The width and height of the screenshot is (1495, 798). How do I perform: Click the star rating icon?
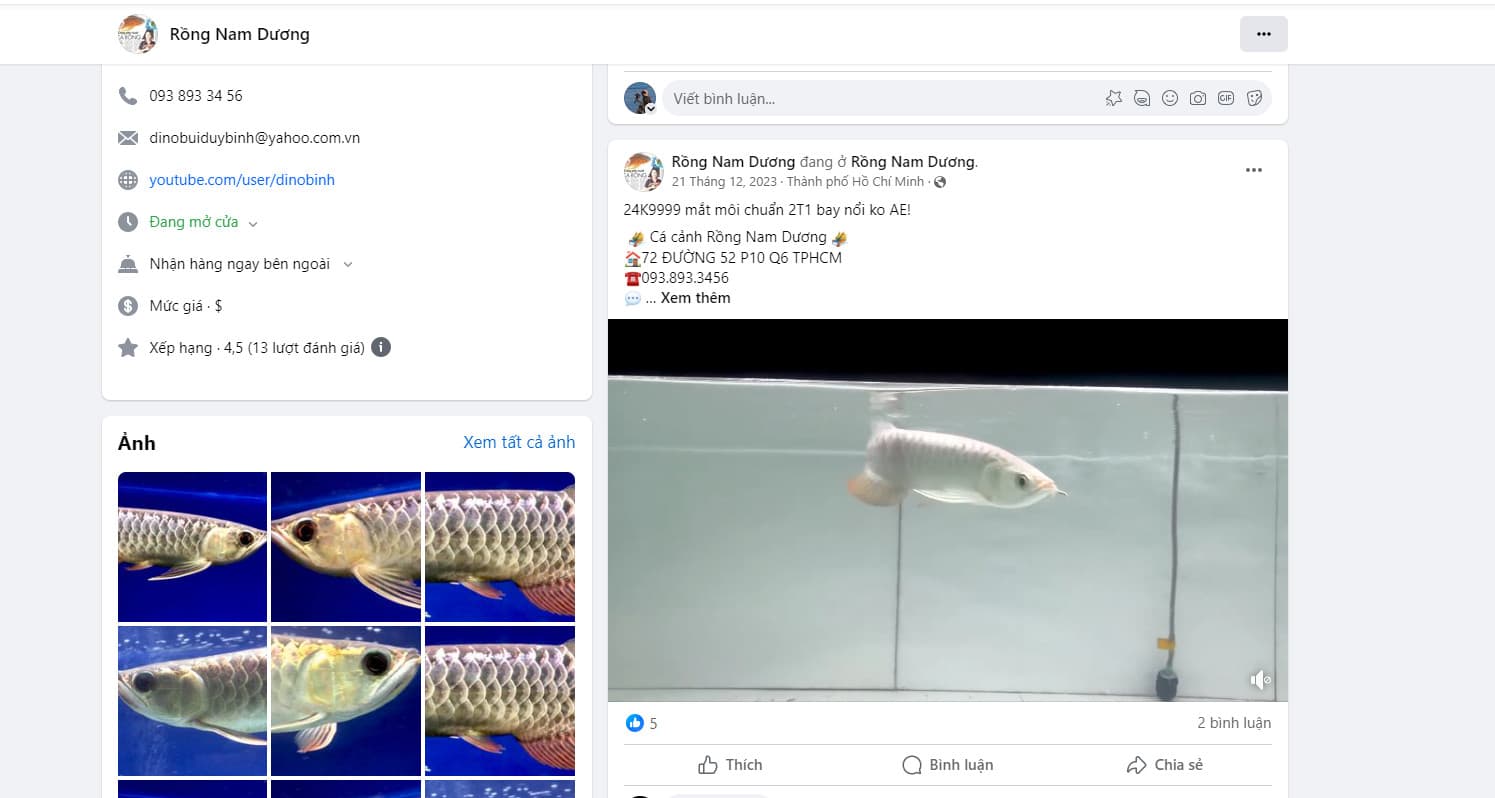[128, 348]
